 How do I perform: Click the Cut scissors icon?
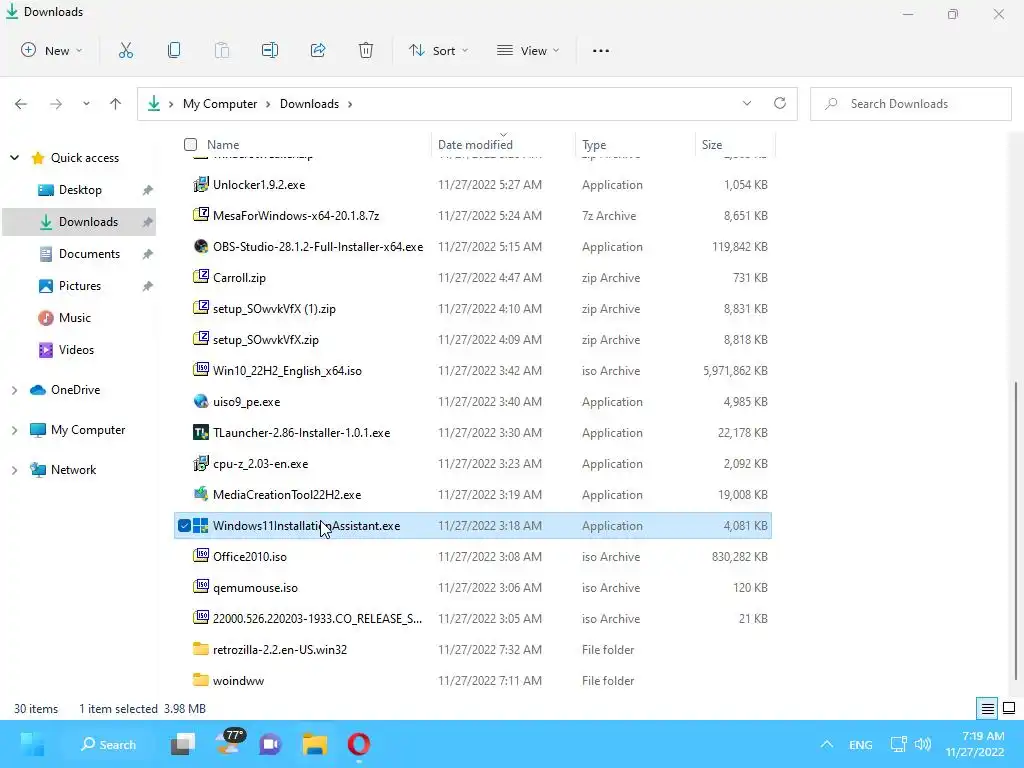tap(125, 50)
